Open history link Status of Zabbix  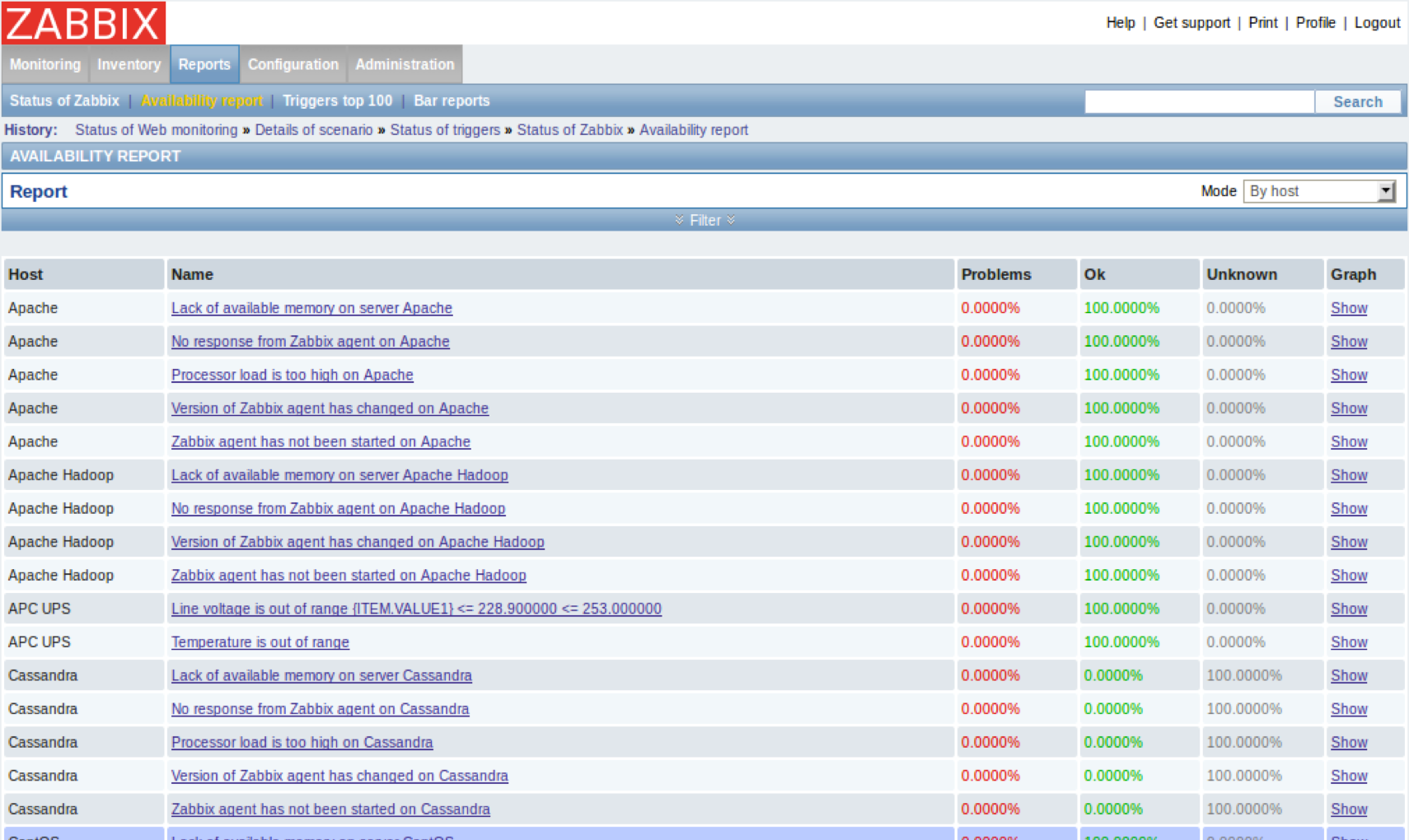pos(569,130)
